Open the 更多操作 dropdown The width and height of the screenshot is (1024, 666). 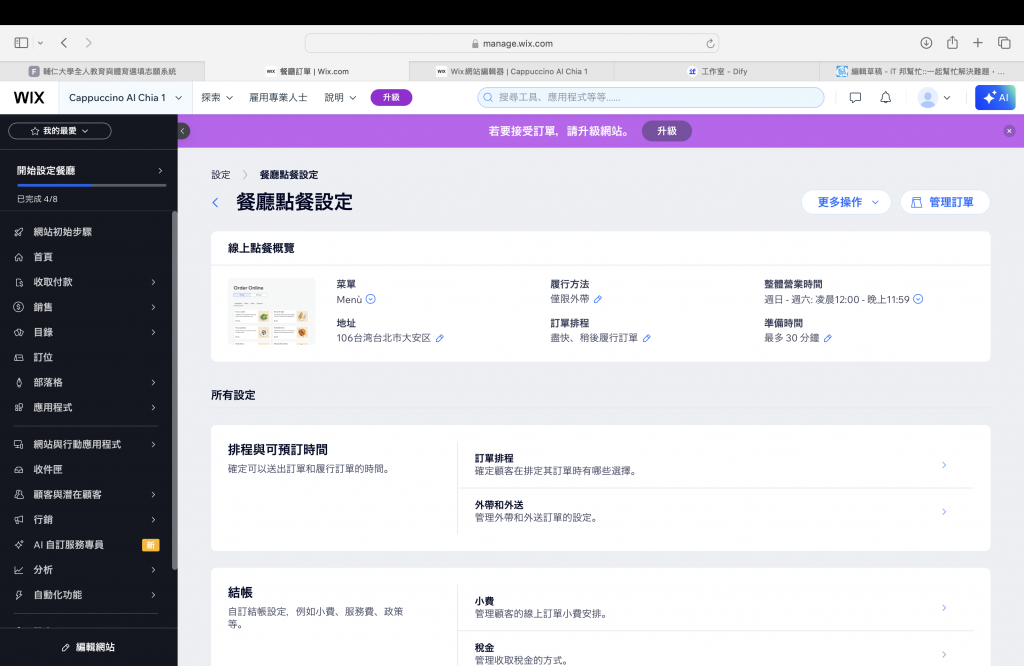[846, 202]
